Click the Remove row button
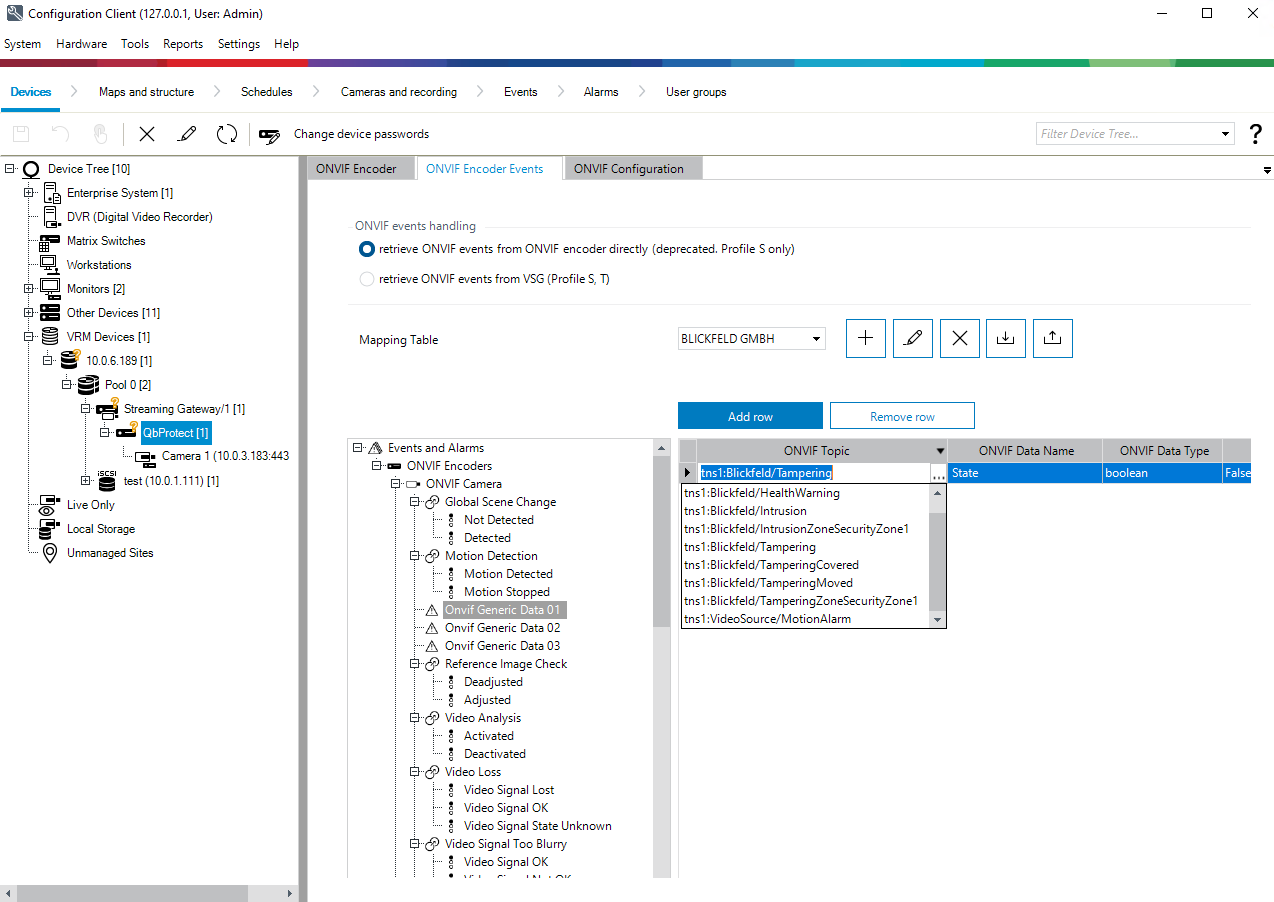This screenshot has width=1274, height=902. tap(902, 416)
